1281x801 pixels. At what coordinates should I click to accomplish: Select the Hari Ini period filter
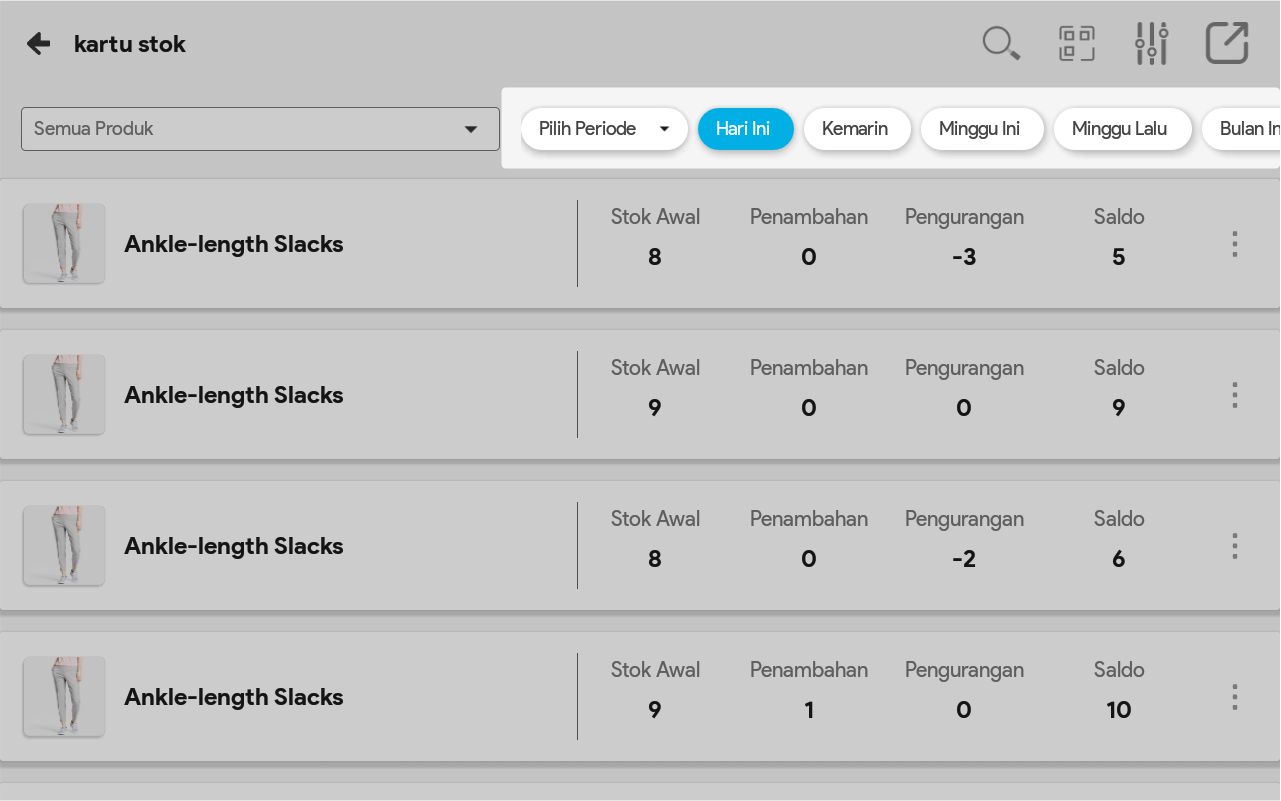[745, 129]
